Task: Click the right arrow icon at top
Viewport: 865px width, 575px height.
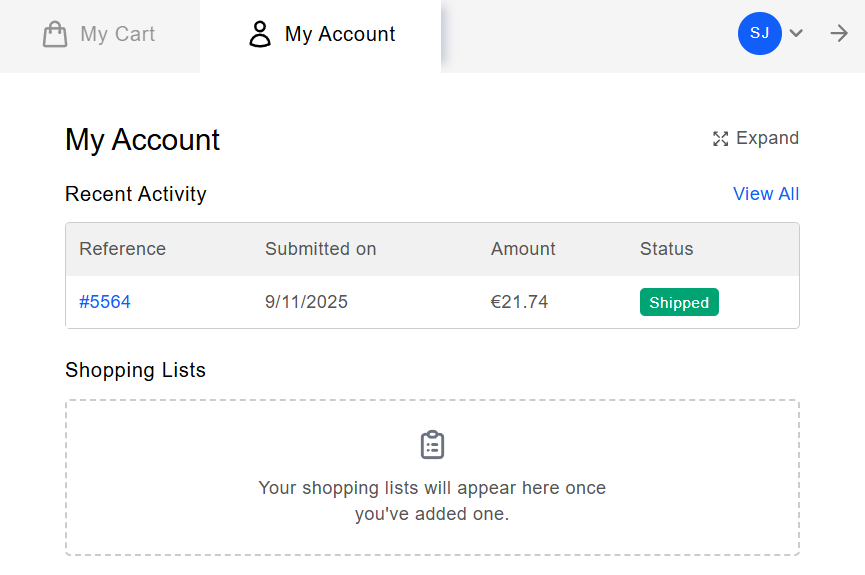Action: point(839,33)
